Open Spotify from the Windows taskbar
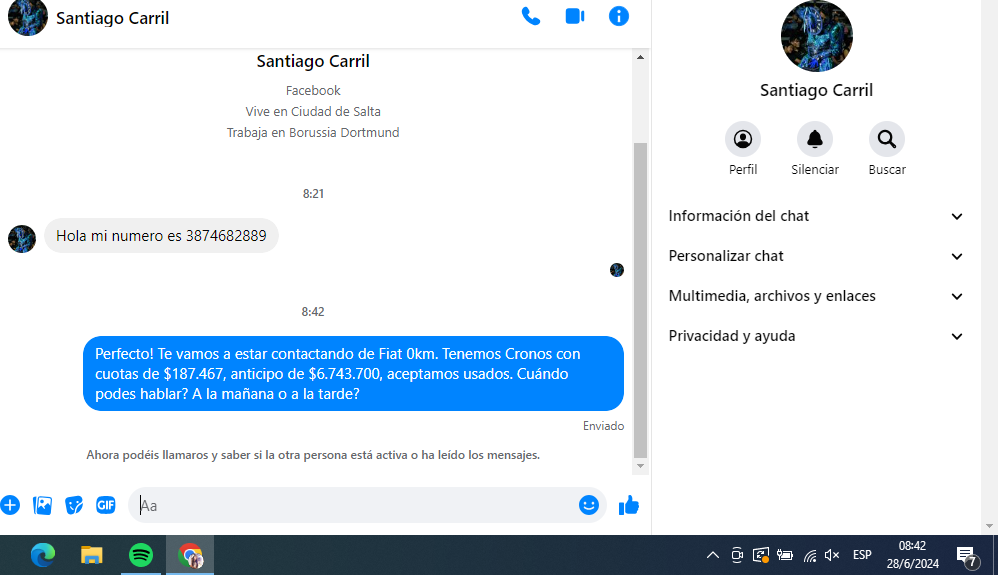998x575 pixels. tap(141, 555)
